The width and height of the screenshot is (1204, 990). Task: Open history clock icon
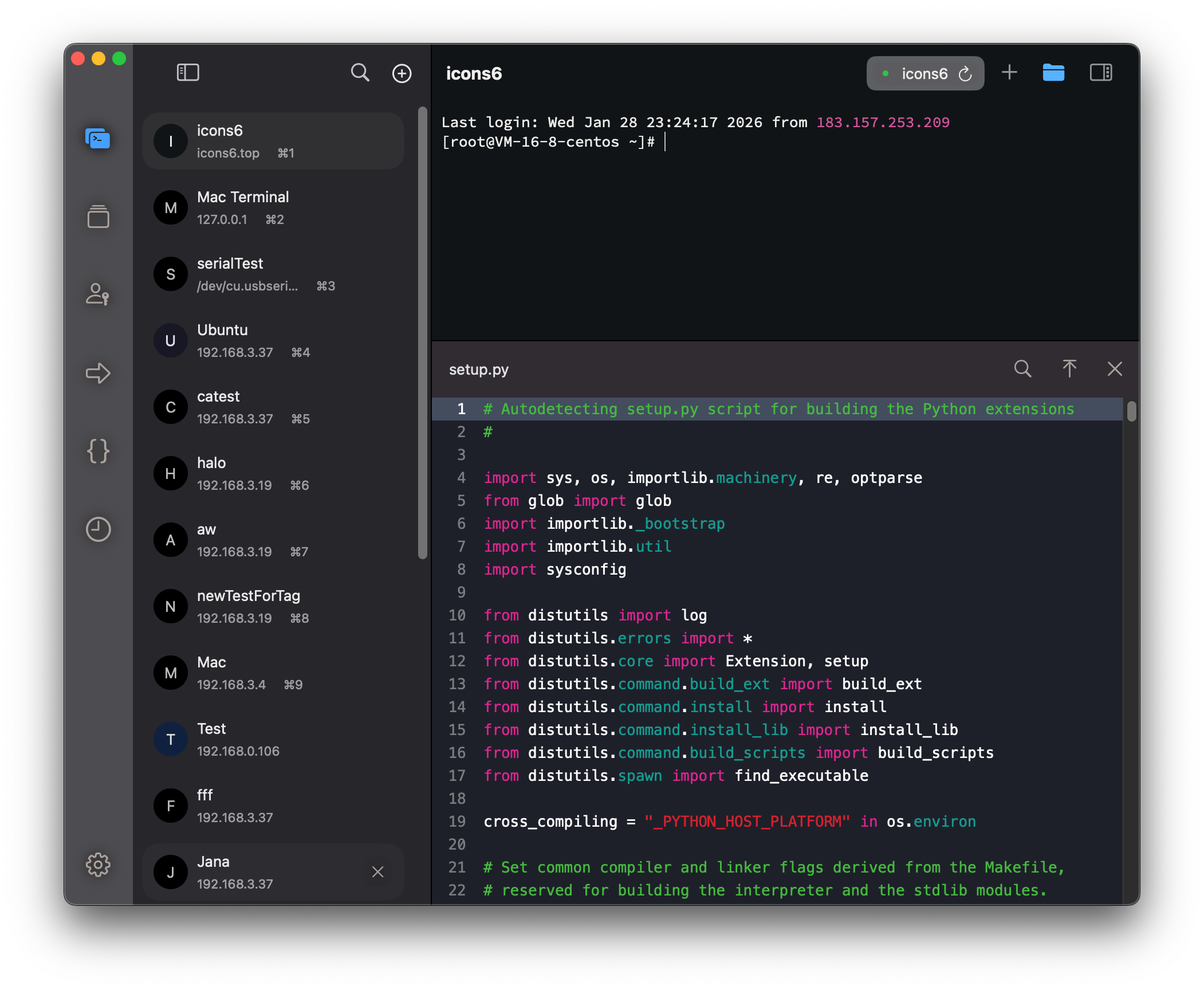pyautogui.click(x=98, y=529)
